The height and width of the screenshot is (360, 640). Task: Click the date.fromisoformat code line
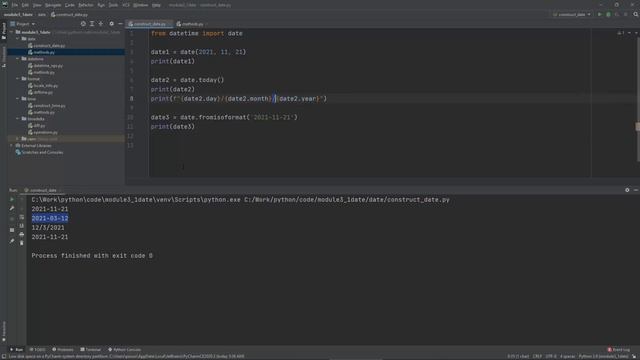[x=224, y=118]
